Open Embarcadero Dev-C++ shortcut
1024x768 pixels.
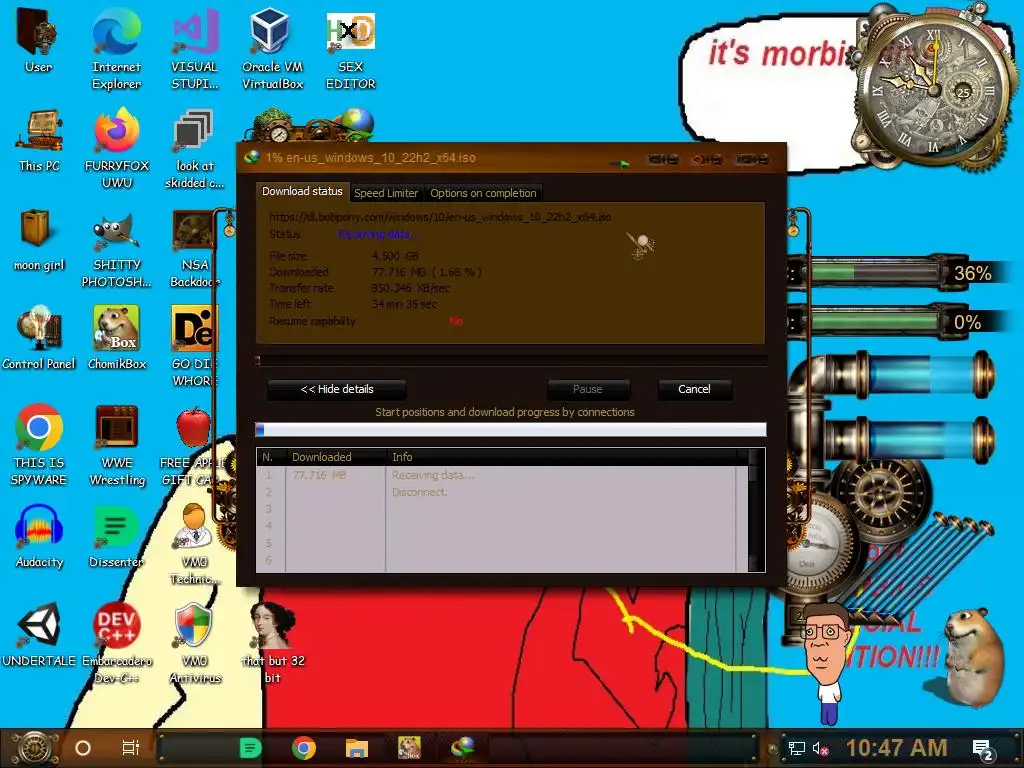117,644
